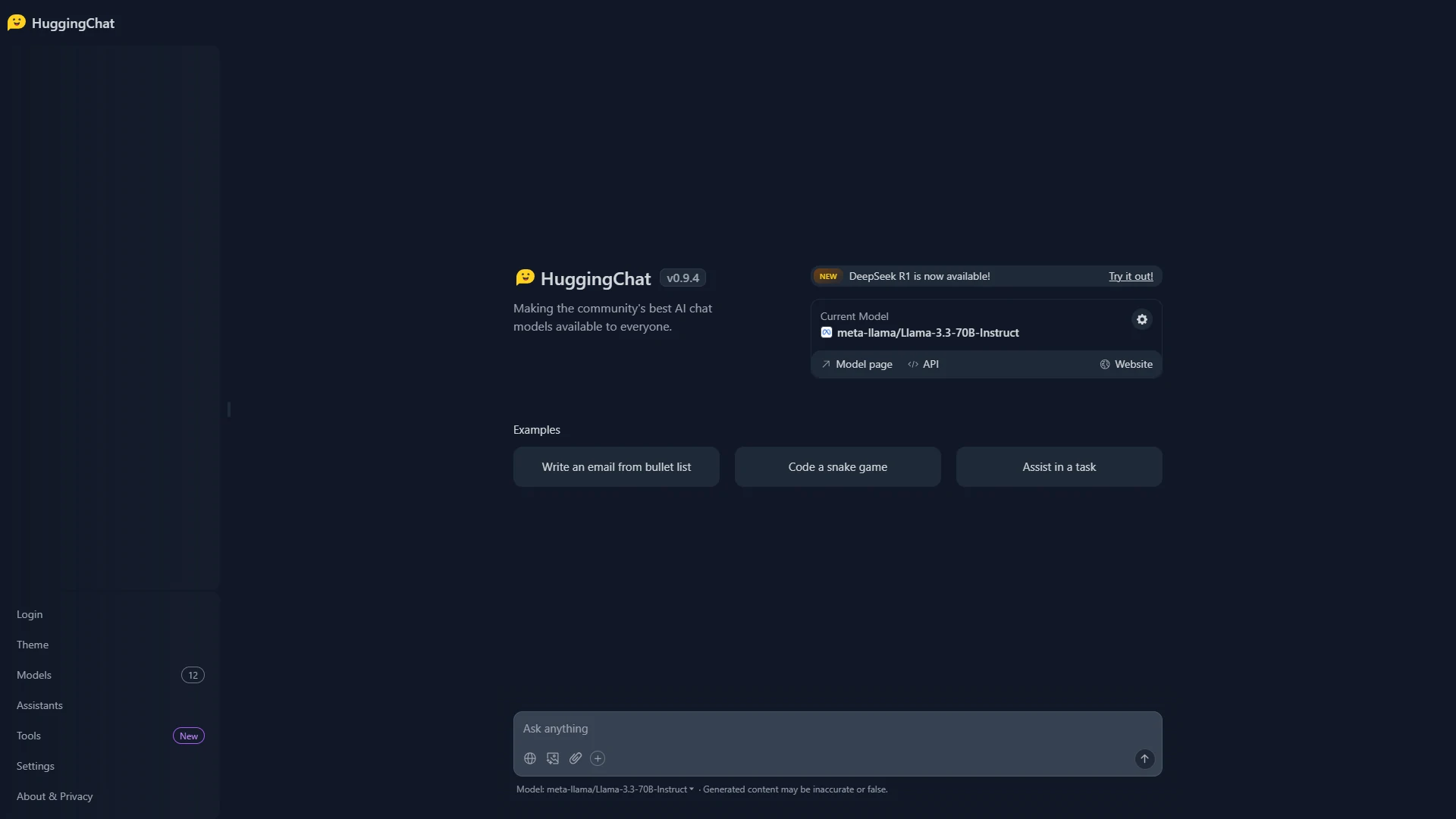Image resolution: width=1456 pixels, height=819 pixels.
Task: Click the HuggingChat logo in the top-left corner
Action: point(61,23)
